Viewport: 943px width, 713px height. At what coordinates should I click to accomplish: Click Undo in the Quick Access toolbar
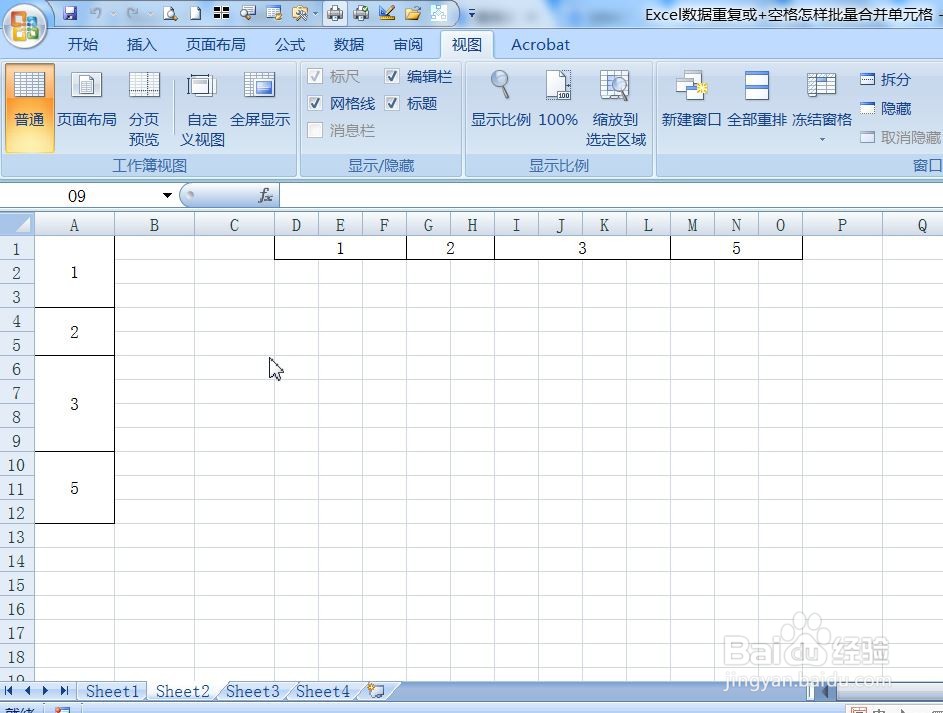[x=92, y=12]
